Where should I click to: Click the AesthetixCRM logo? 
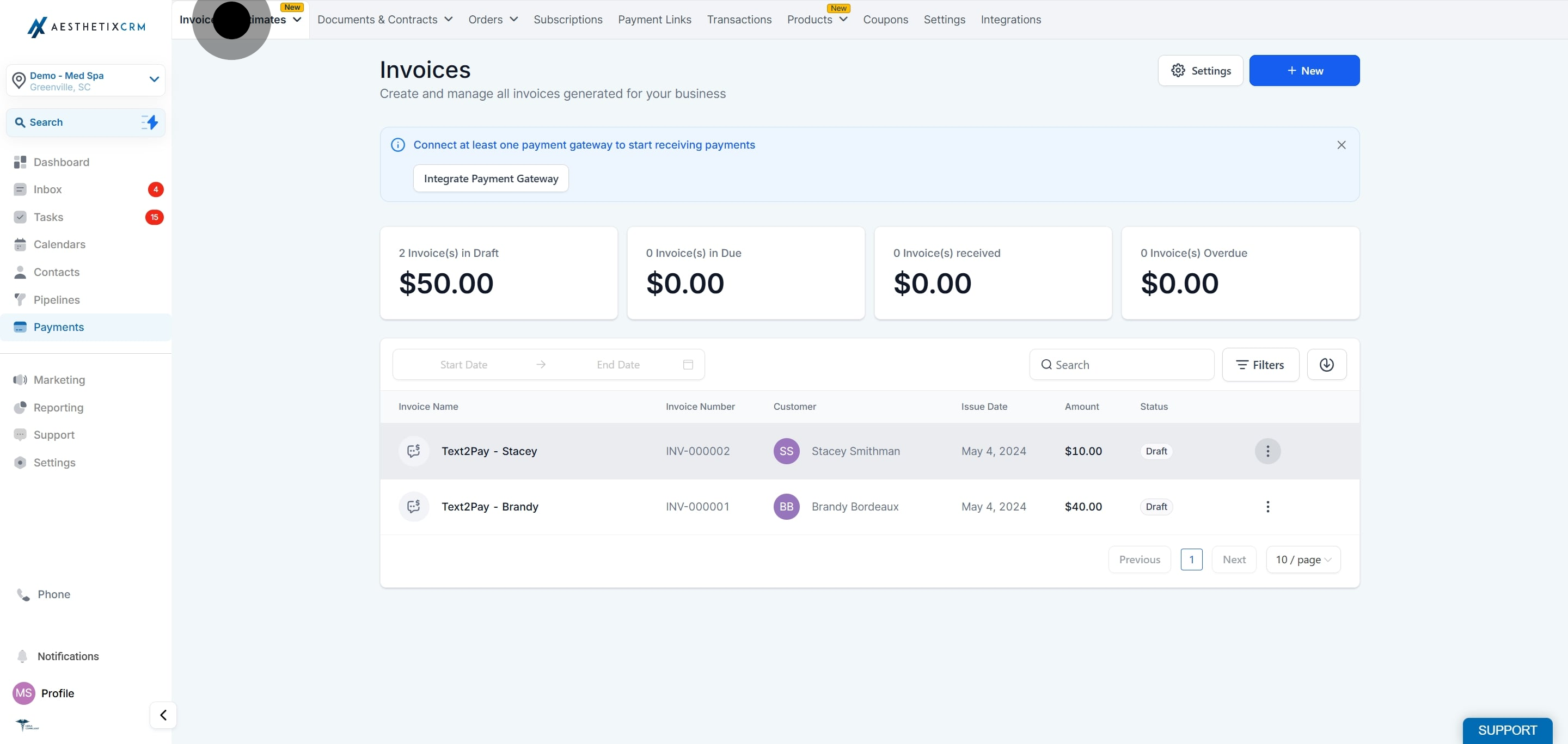pos(86,27)
